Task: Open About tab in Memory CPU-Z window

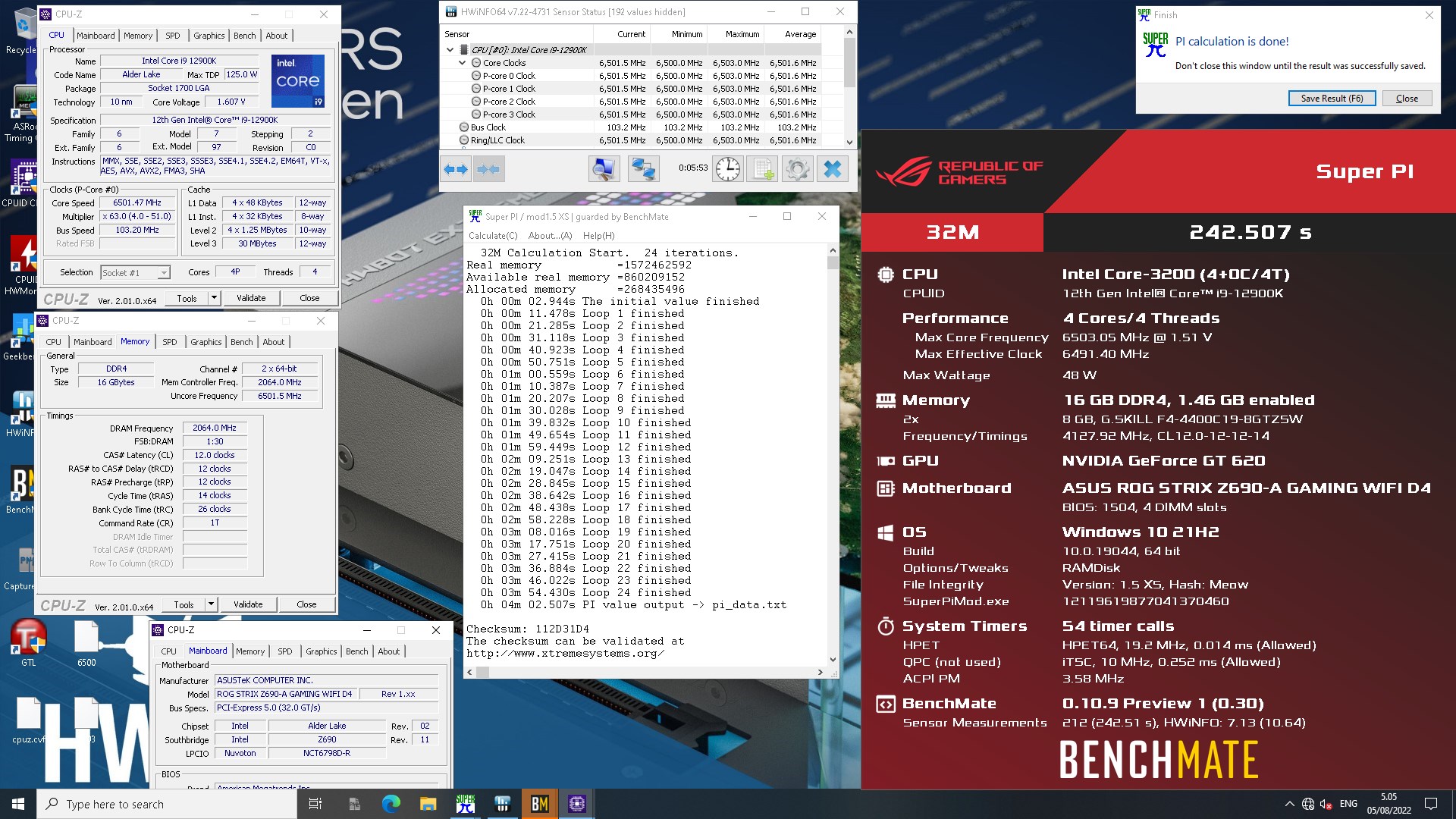Action: 274,342
